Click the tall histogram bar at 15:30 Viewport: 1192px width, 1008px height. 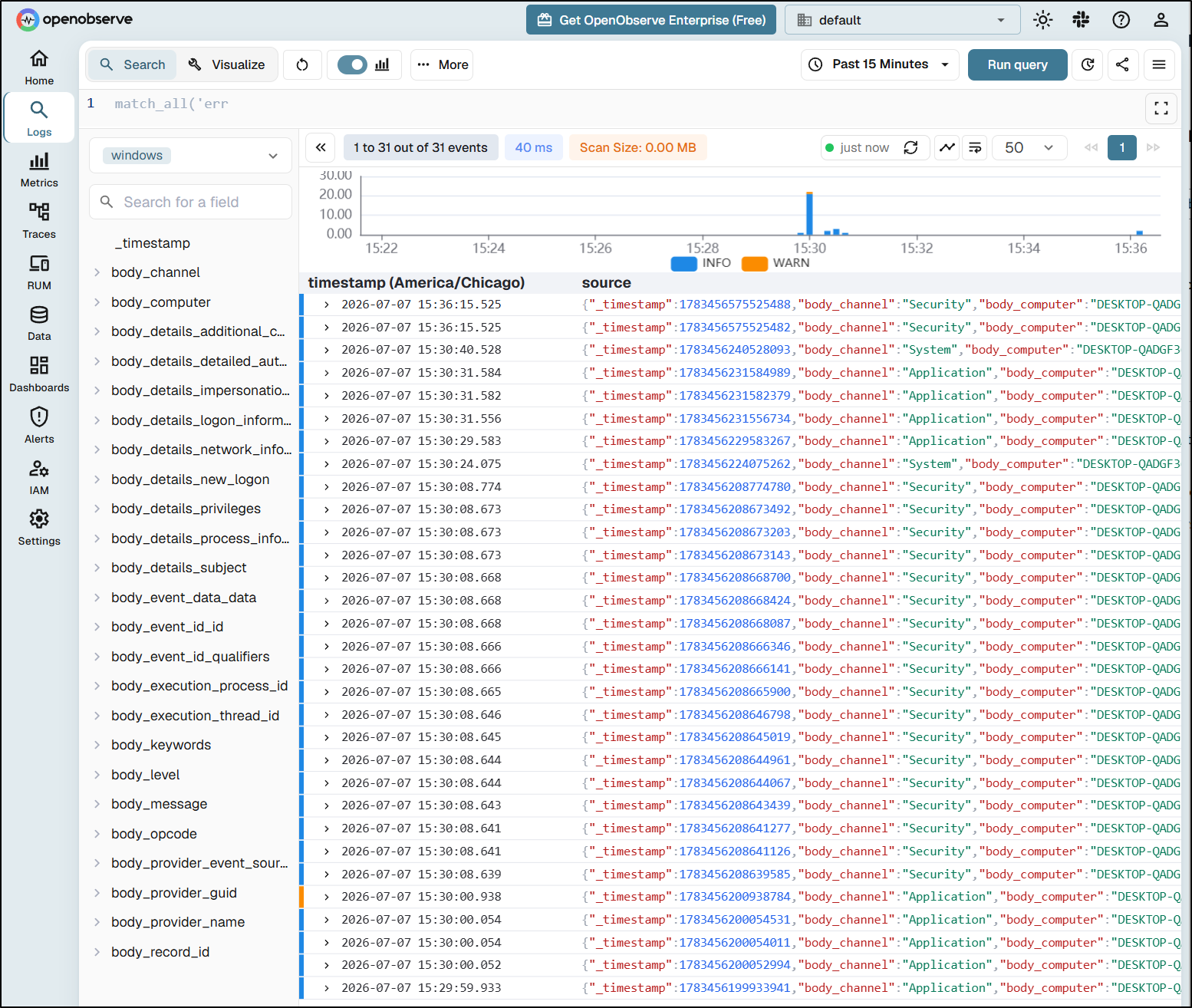(x=809, y=213)
